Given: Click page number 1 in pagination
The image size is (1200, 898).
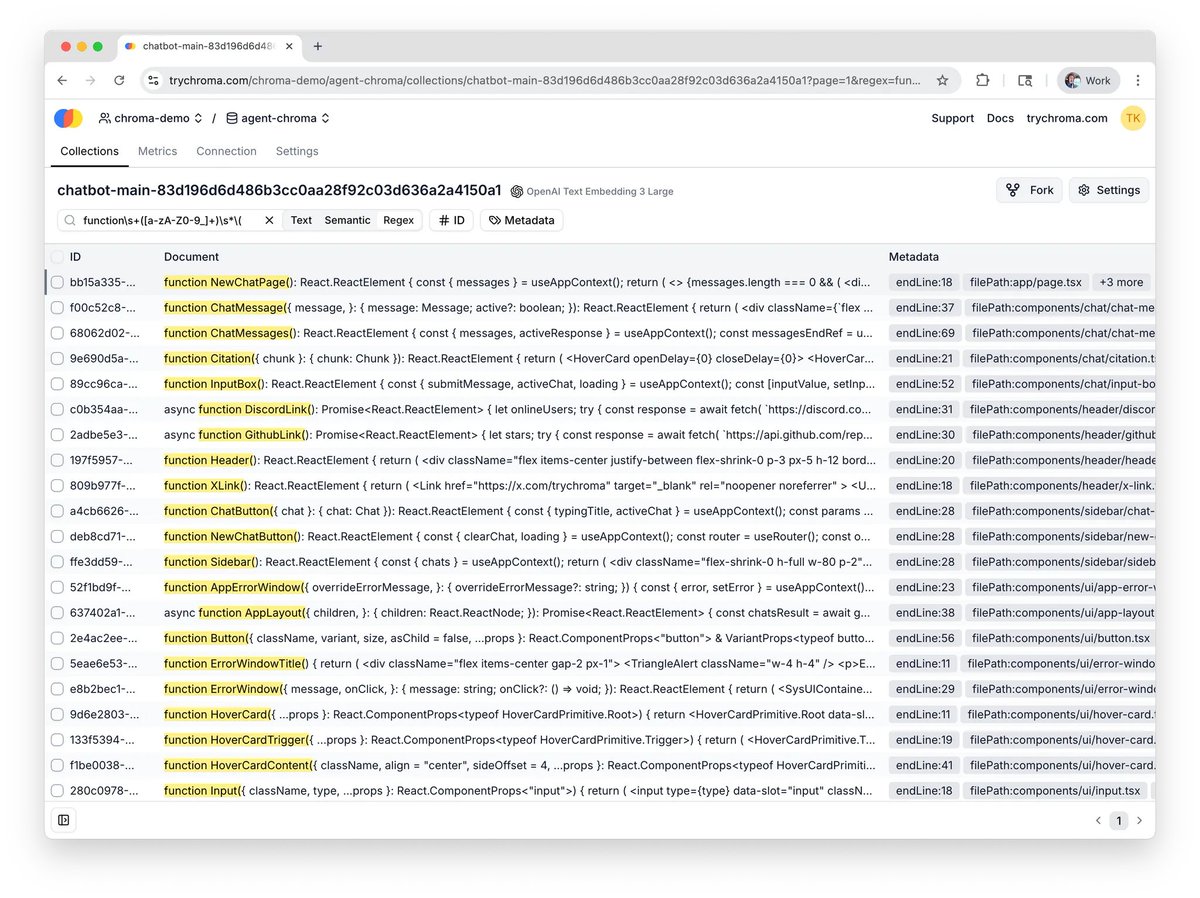Looking at the screenshot, I should 1118,820.
